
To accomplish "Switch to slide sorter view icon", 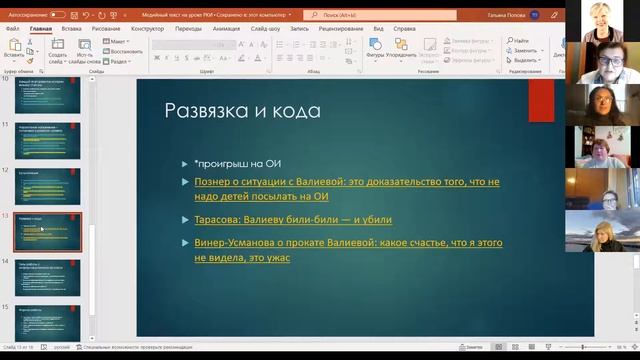I will point(515,347).
